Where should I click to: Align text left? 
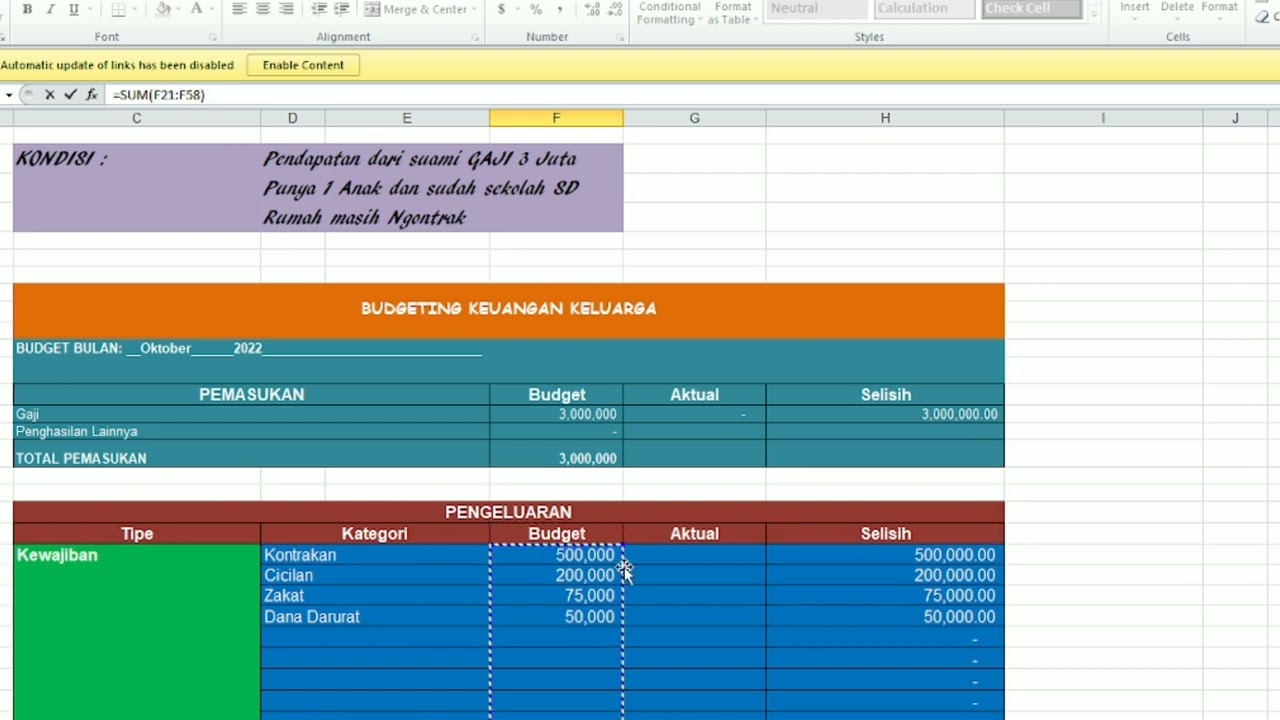coord(239,9)
